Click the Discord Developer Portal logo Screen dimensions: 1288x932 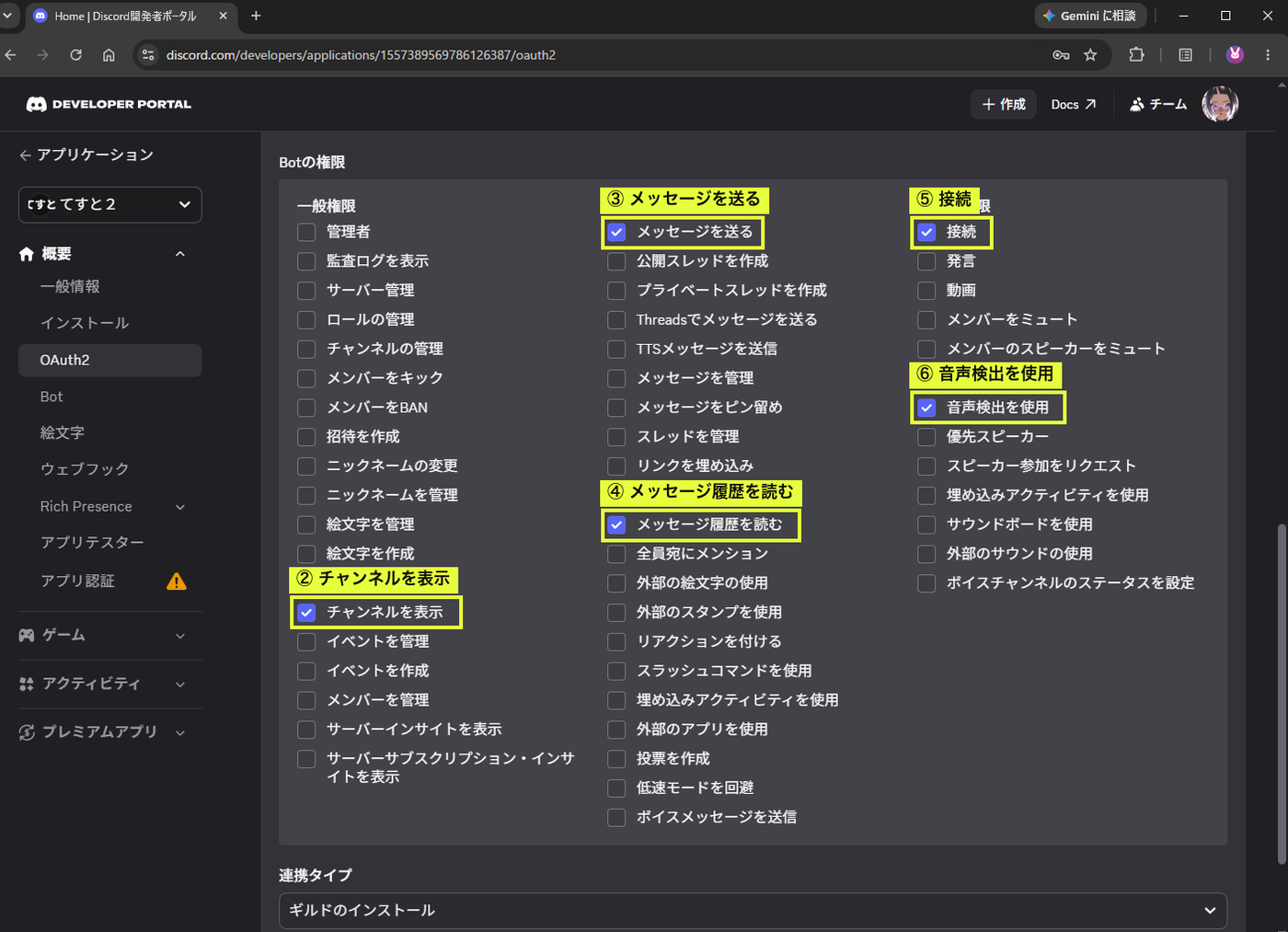(x=109, y=104)
